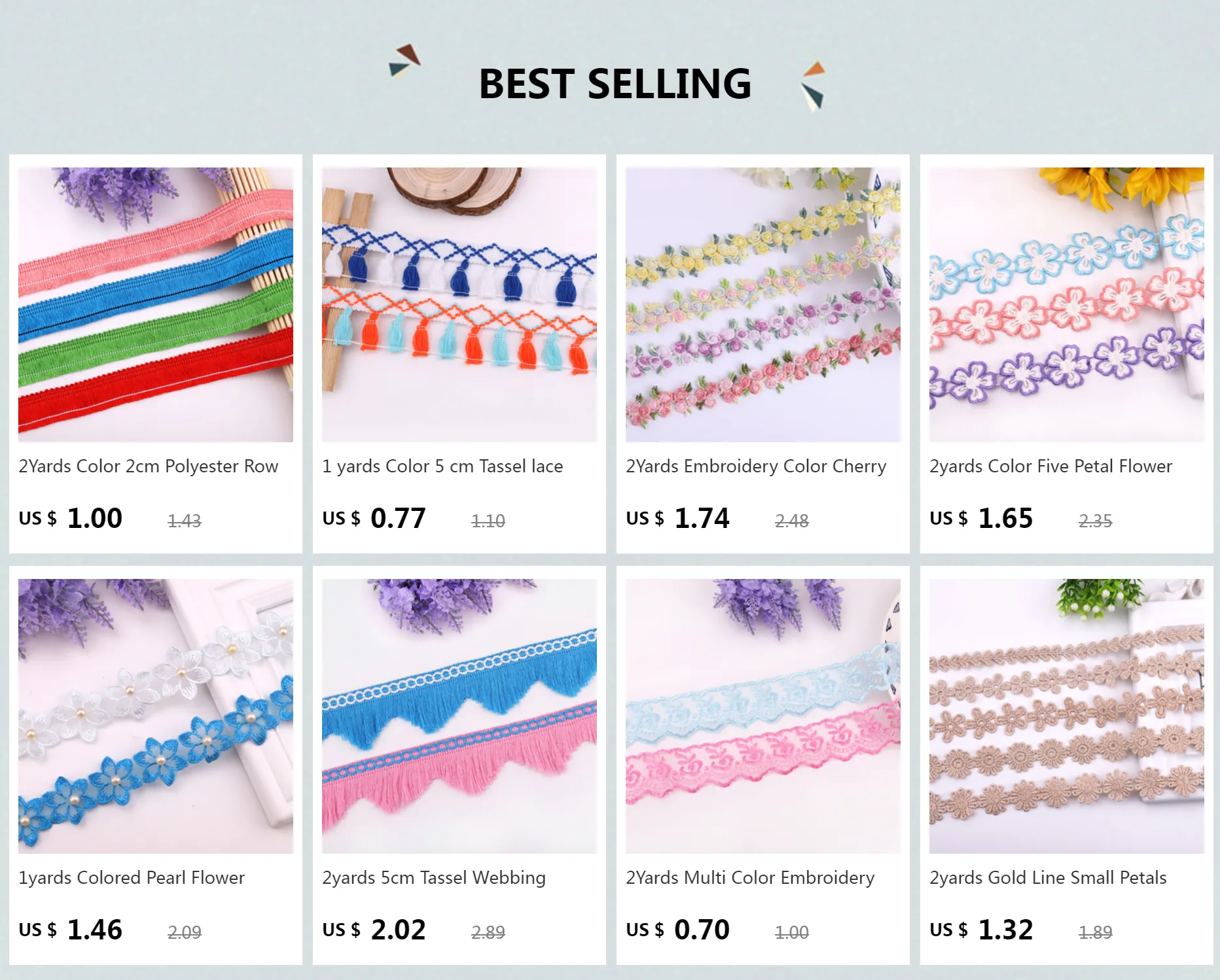This screenshot has width=1220, height=980.
Task: Open the Polyester Row ribbon product image
Action: point(156,304)
